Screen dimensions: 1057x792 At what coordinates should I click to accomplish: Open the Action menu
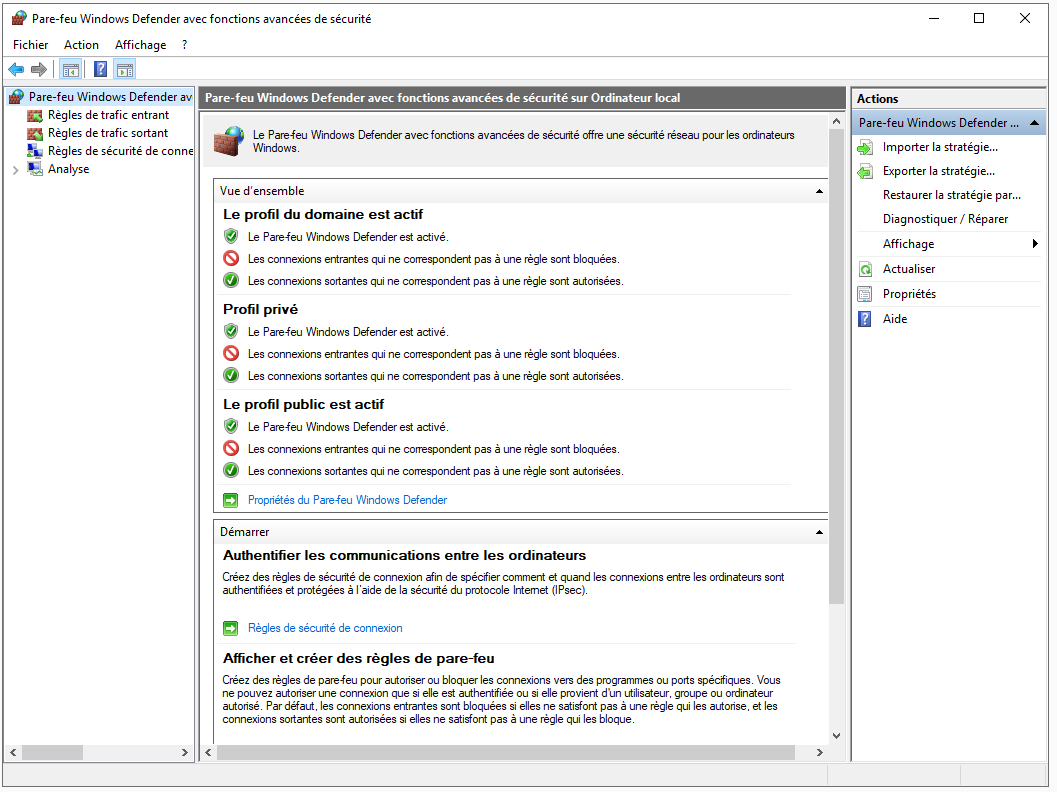[x=82, y=45]
